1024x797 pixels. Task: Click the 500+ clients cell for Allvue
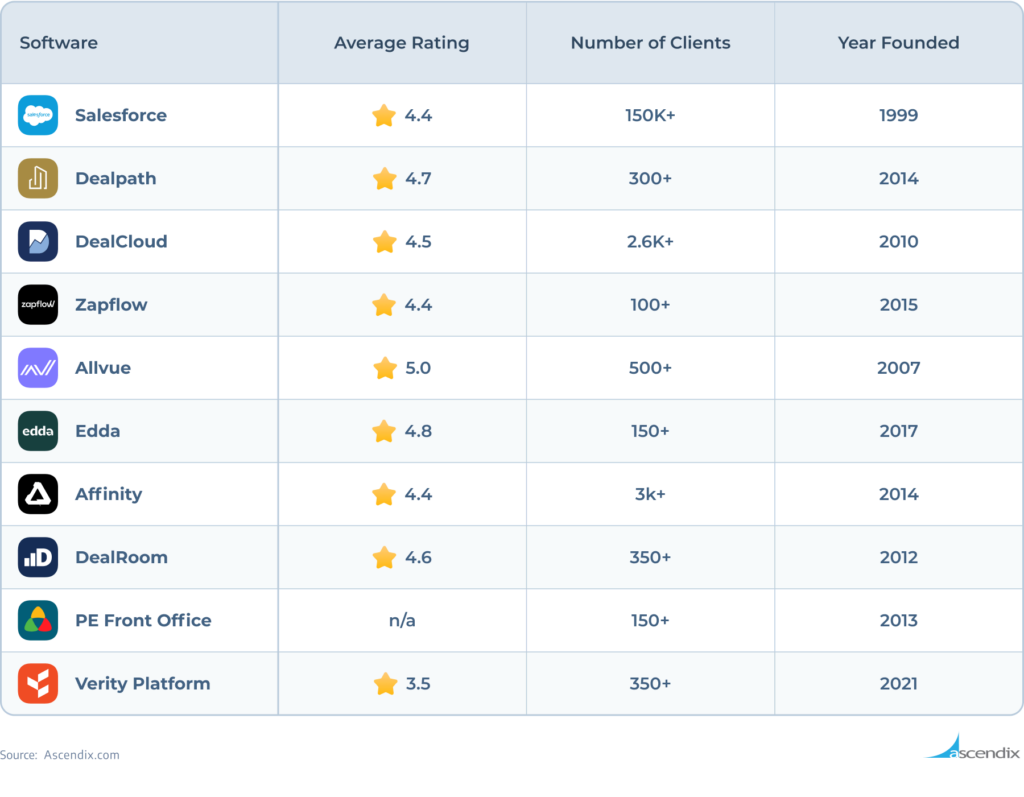[650, 368]
